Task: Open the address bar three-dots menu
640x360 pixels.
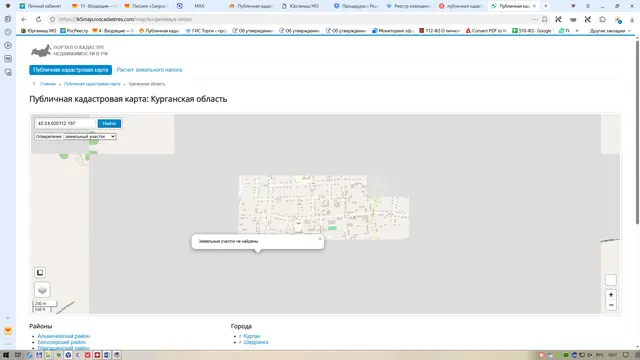Action: point(535,19)
